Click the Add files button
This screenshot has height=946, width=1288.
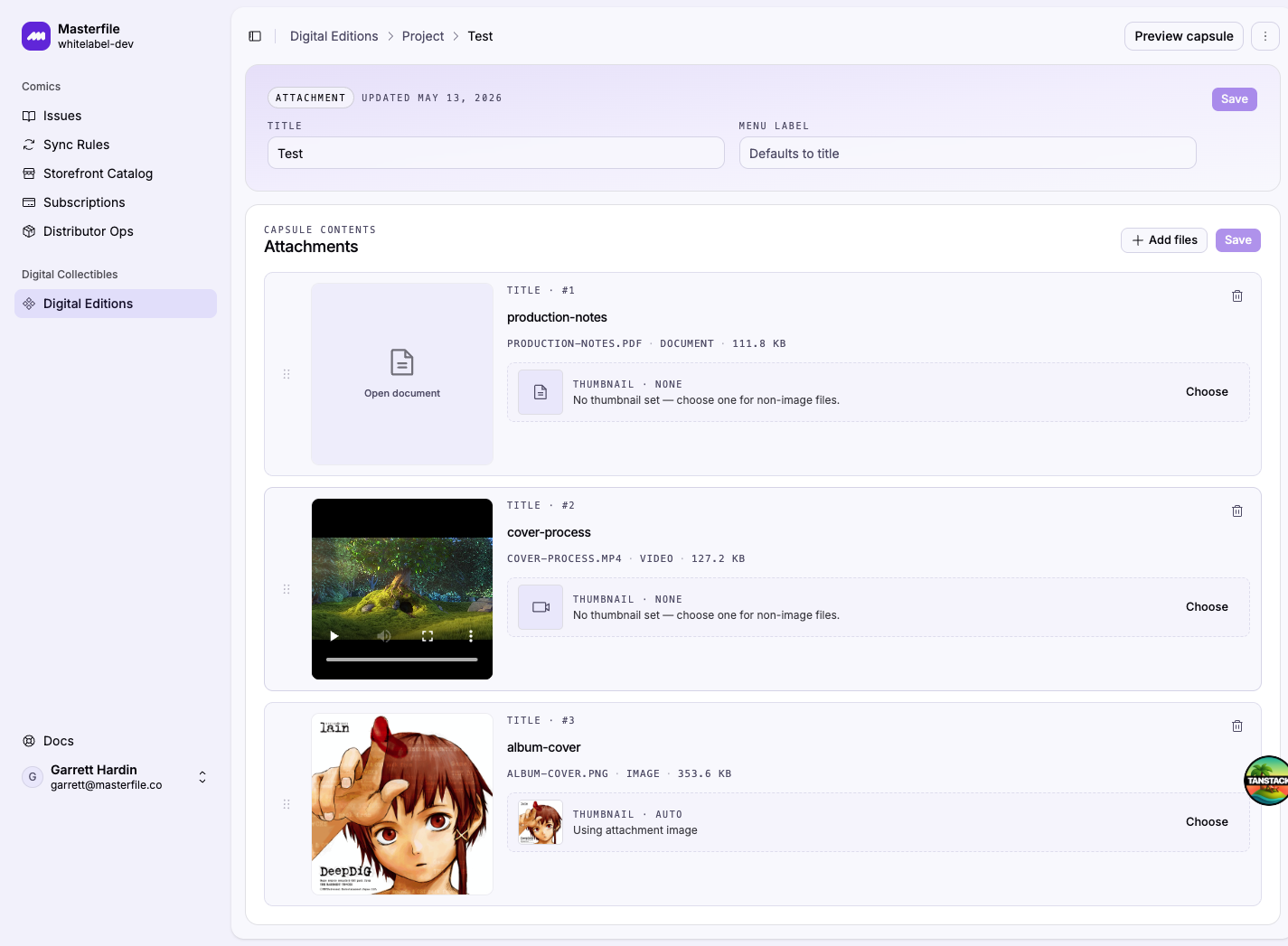1164,240
